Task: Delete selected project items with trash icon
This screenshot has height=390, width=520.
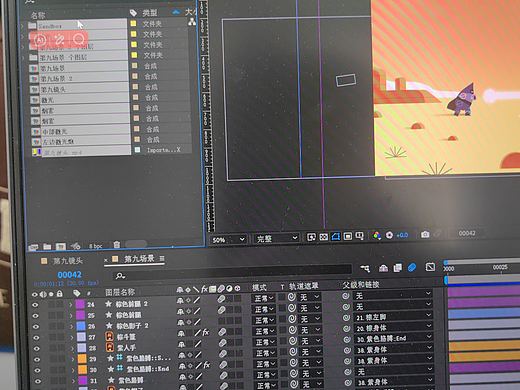Action: pos(117,245)
